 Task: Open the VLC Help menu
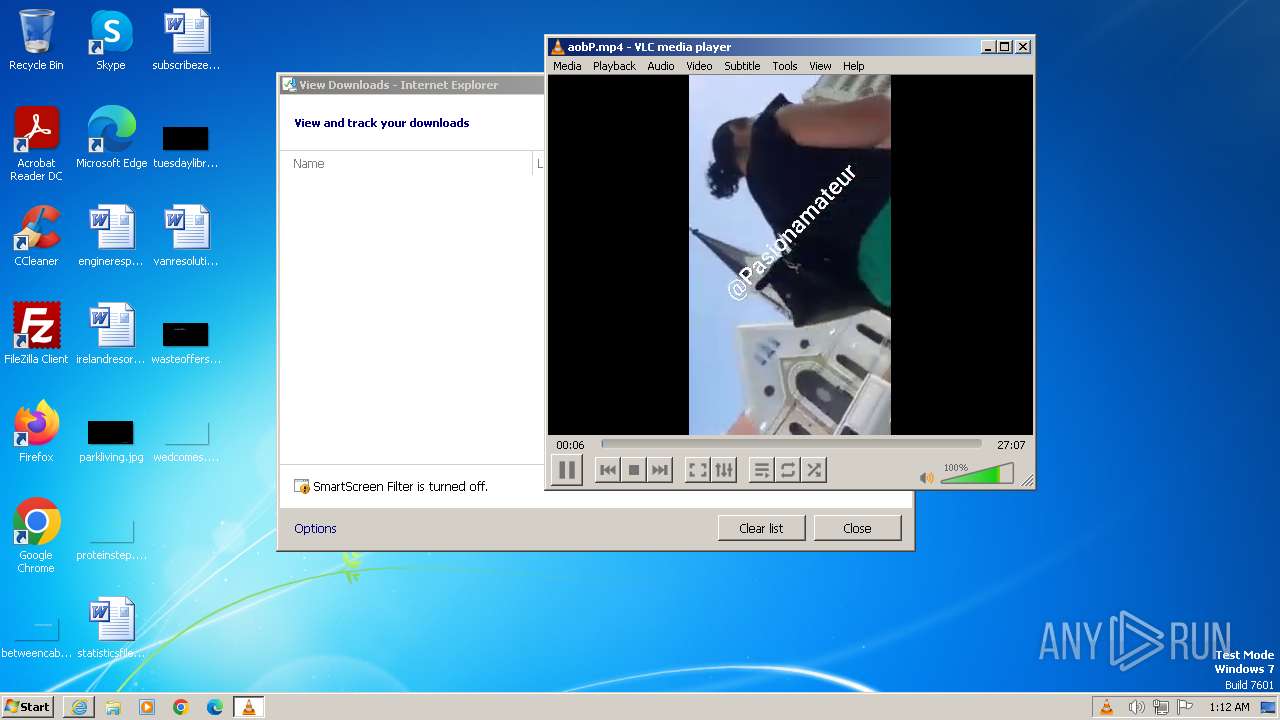853,66
